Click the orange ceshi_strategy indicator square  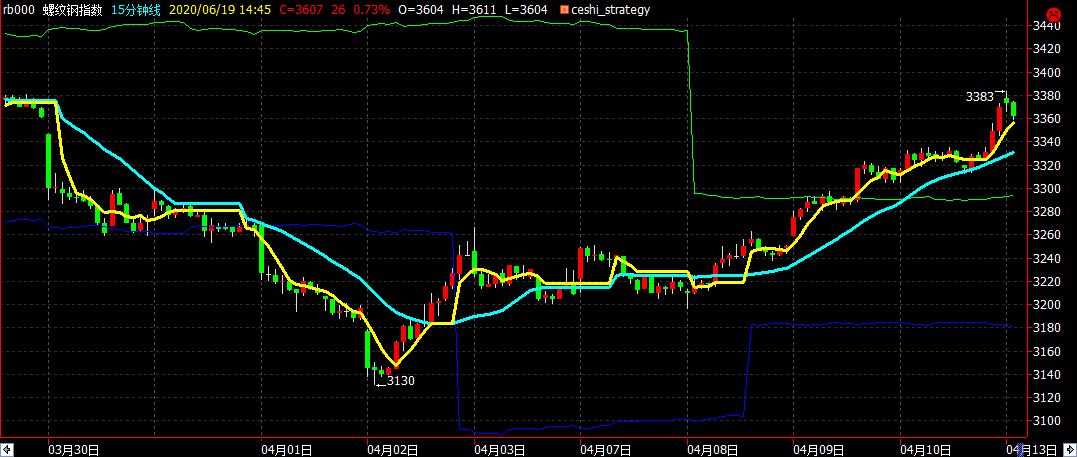[564, 10]
